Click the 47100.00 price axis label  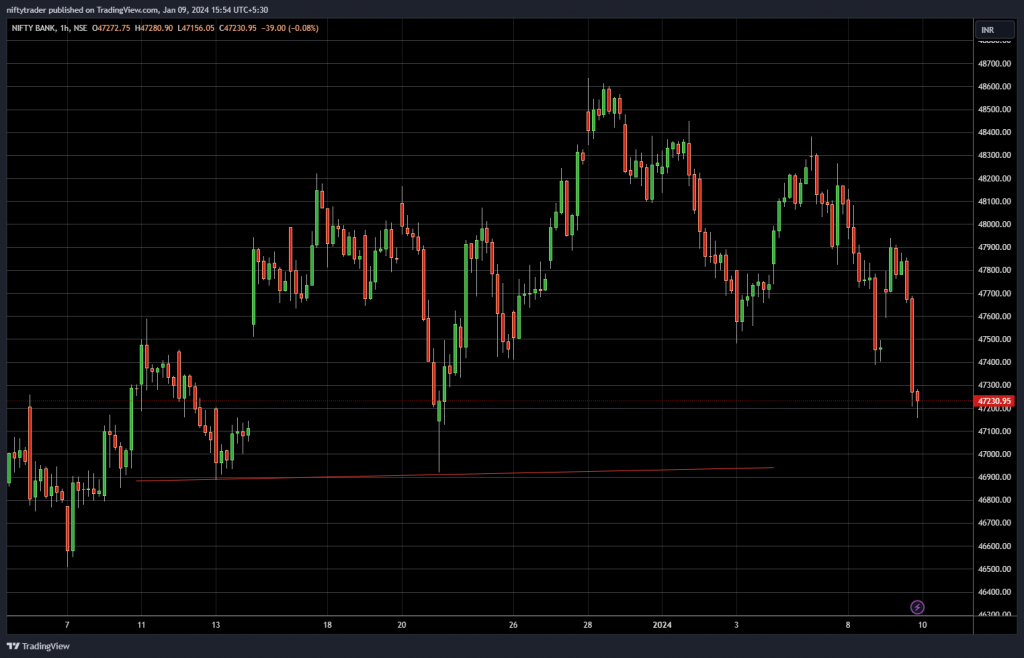coord(994,431)
